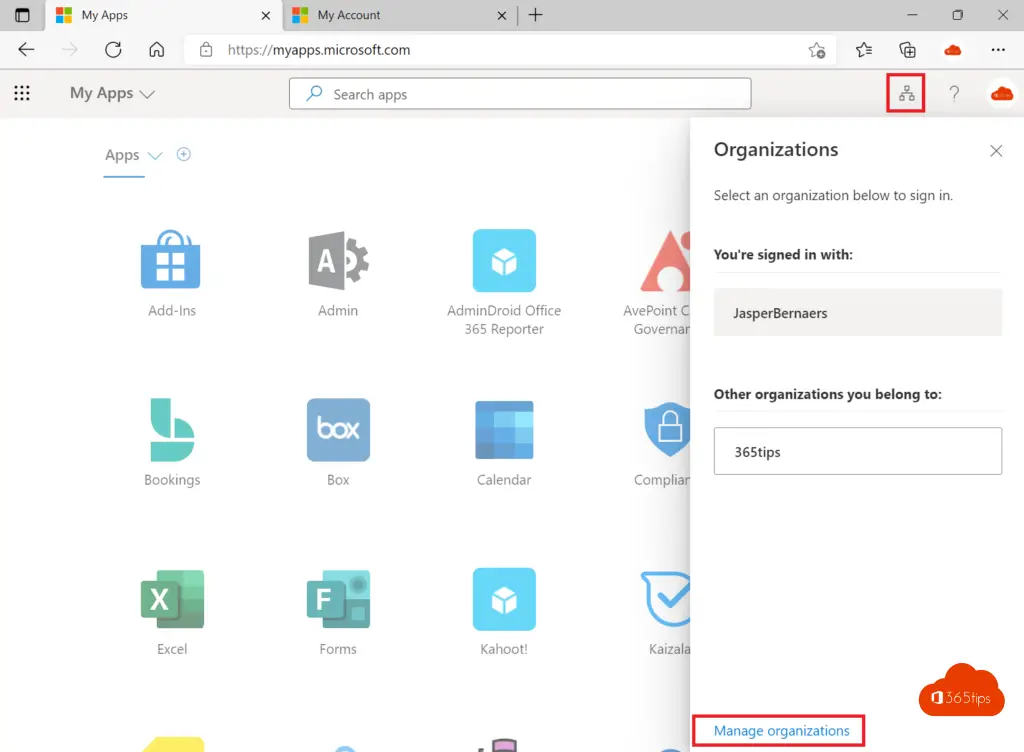Click the address bar URL
The width and height of the screenshot is (1024, 752).
[319, 50]
